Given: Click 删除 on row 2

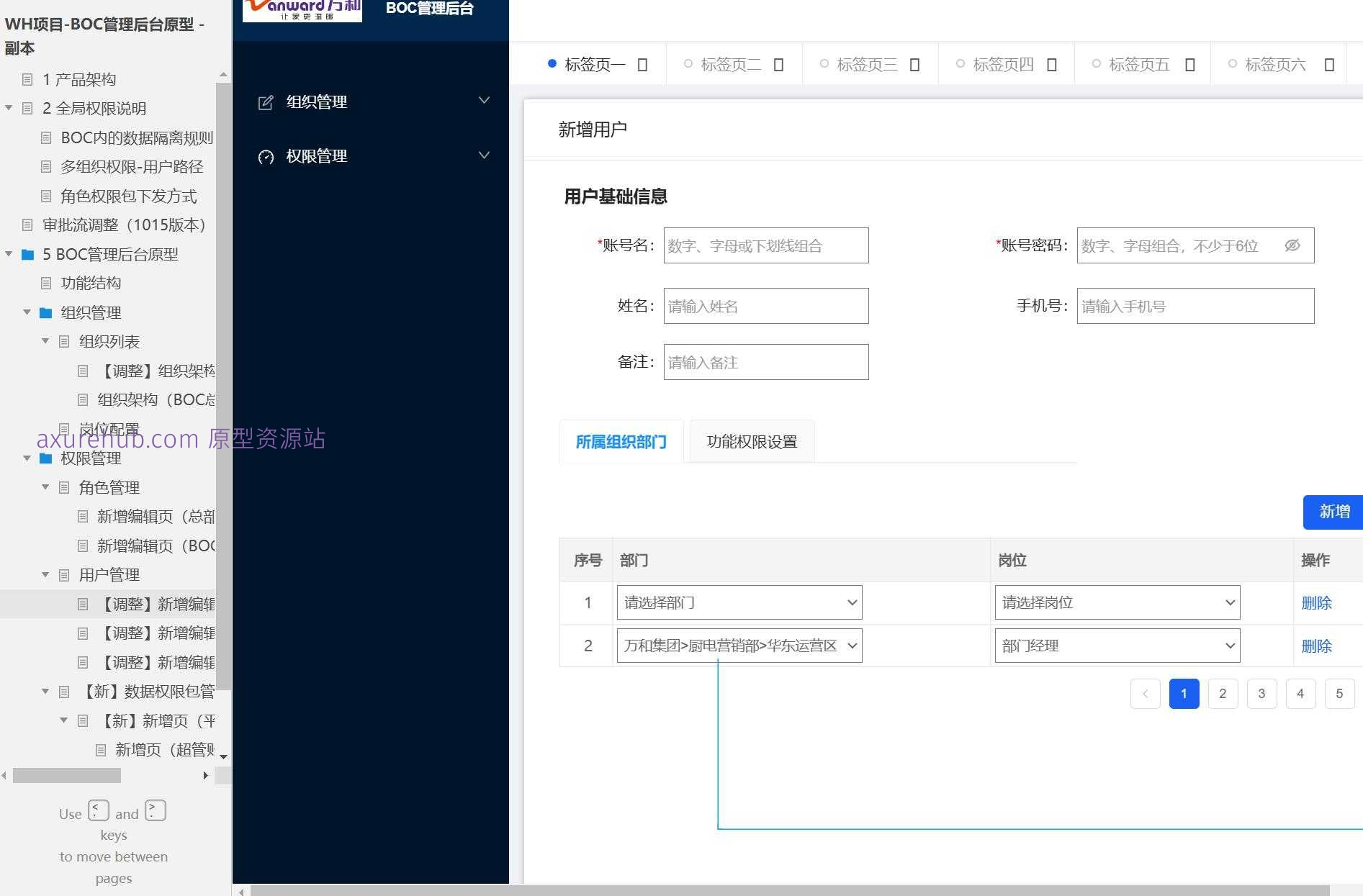Looking at the screenshot, I should click(1317, 646).
